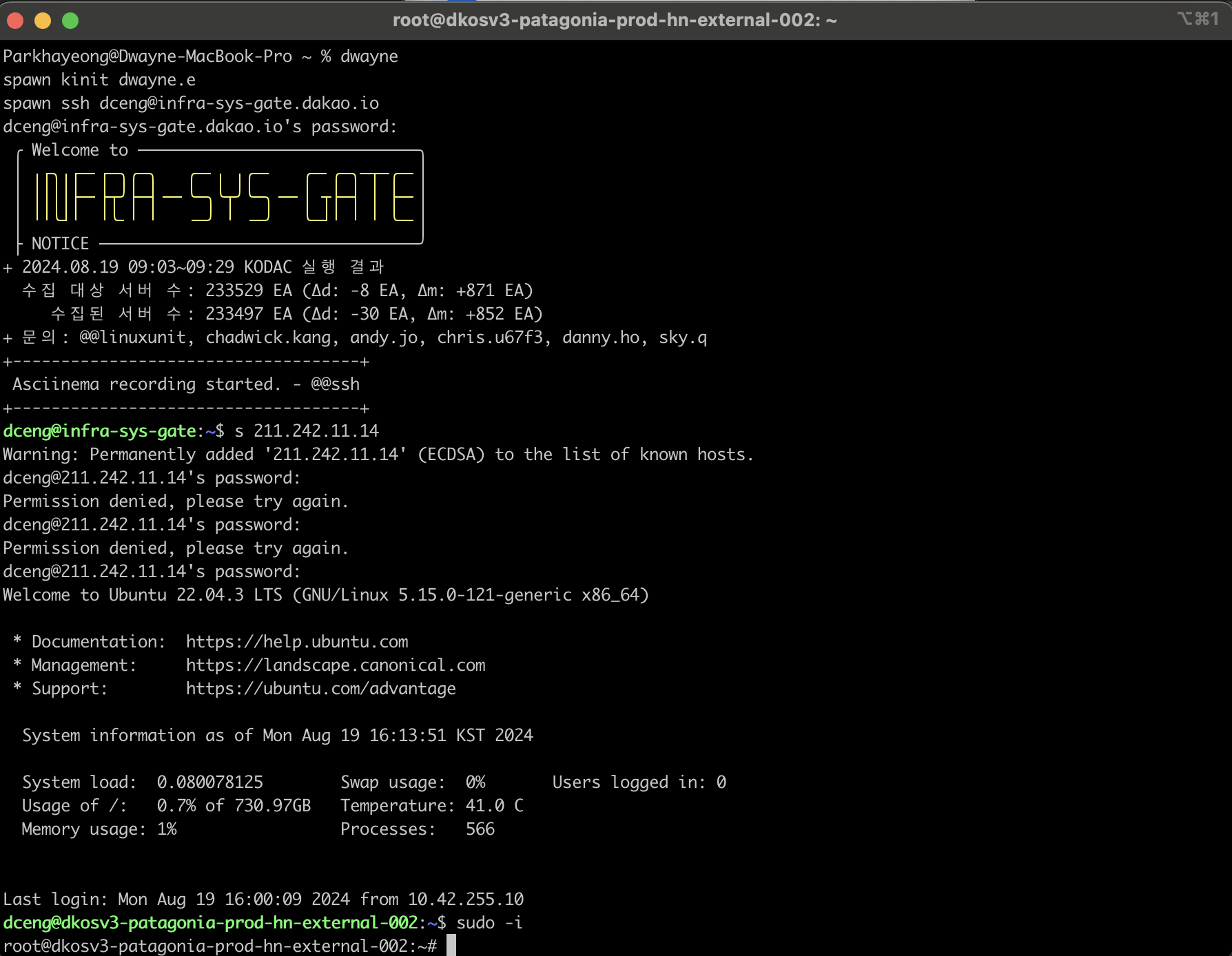This screenshot has height=956, width=1232.
Task: Click the 'Temperature: 41.0 C' entry
Action: 432,806
